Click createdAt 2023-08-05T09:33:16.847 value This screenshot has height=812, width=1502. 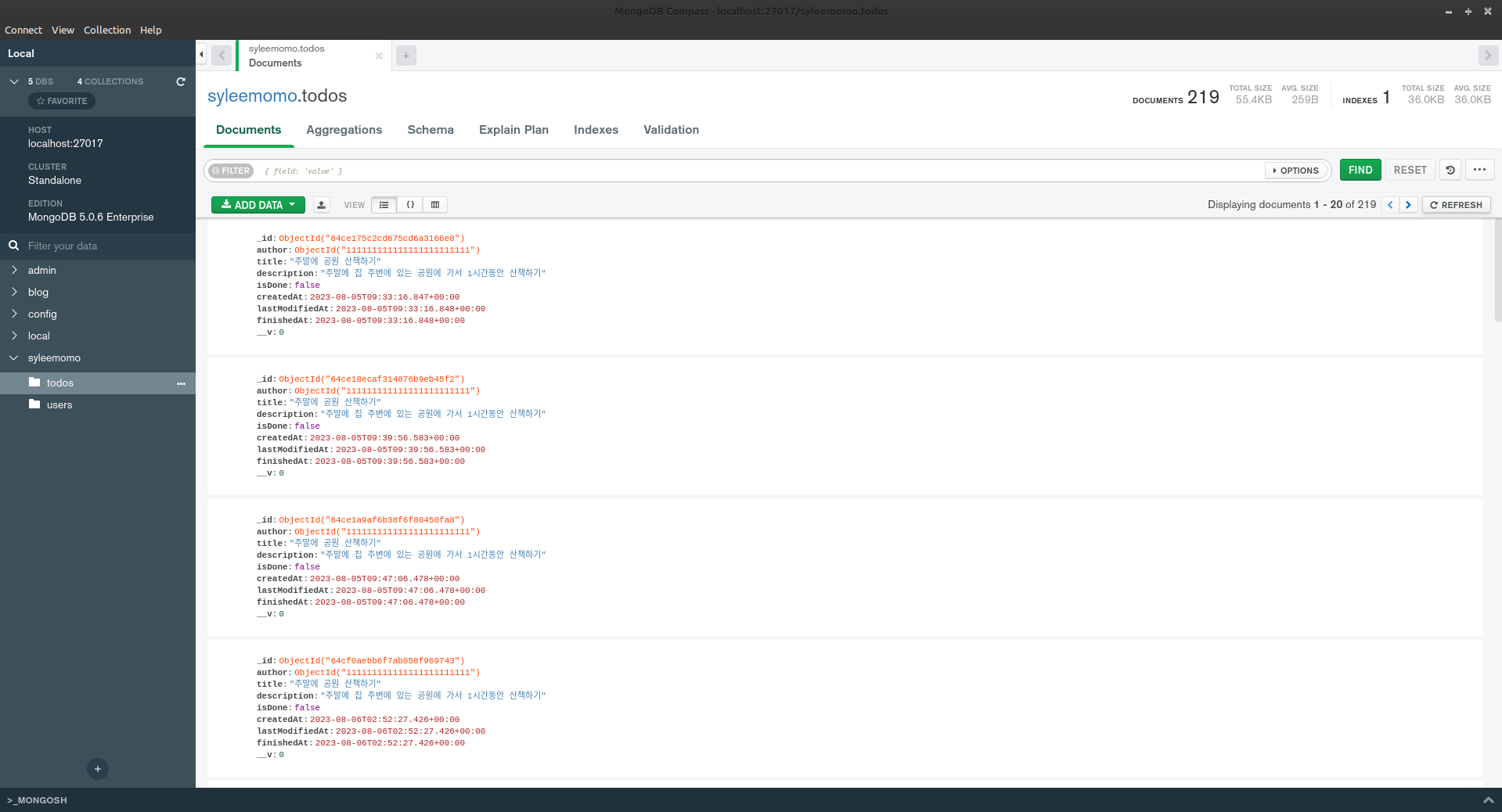(x=384, y=297)
